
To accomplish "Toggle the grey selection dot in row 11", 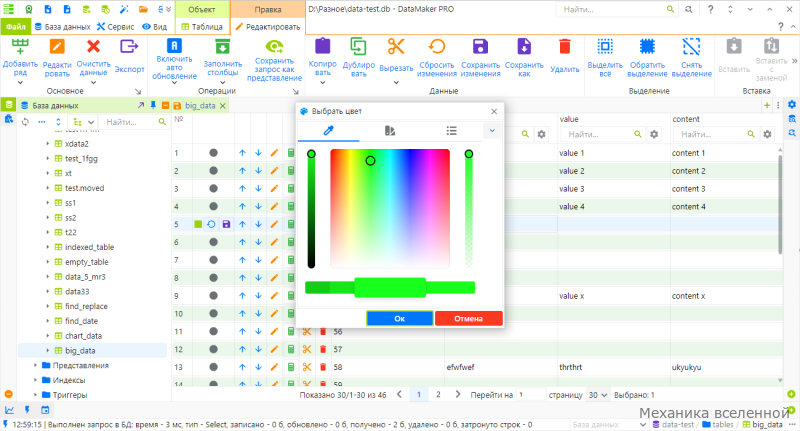I will point(213,332).
